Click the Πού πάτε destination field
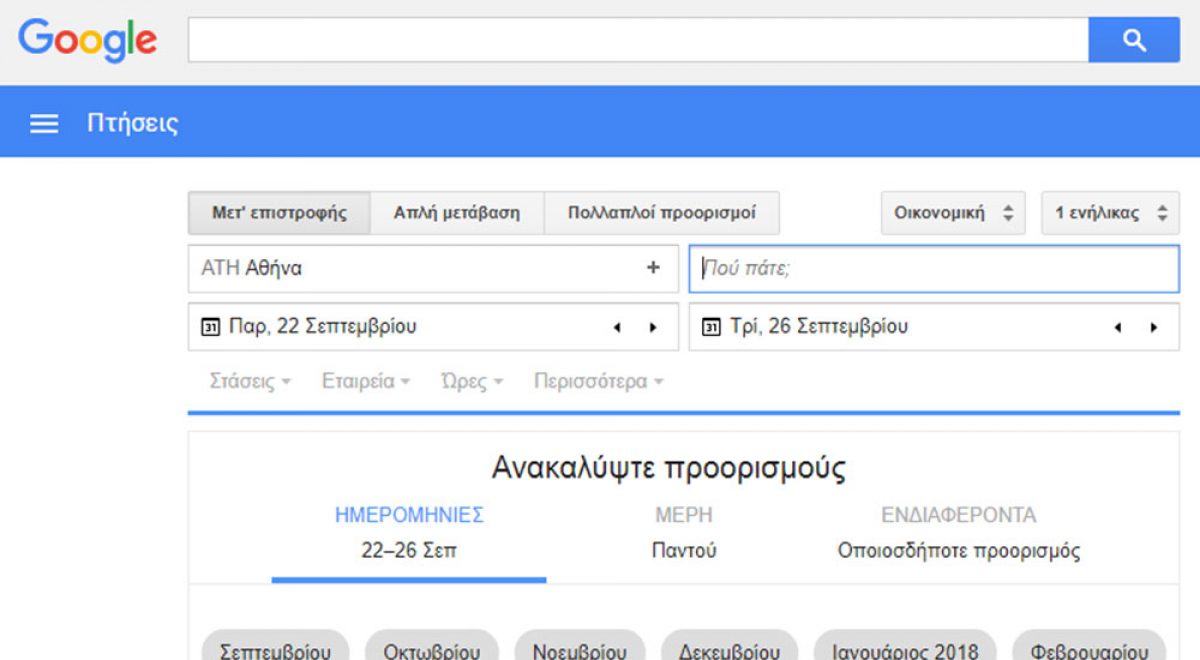 coord(934,268)
